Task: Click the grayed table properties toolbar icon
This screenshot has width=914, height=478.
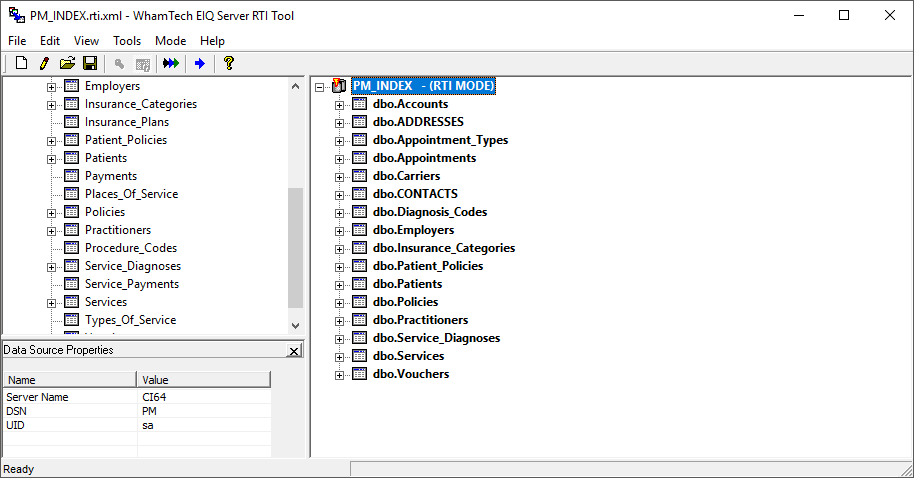Action: point(142,64)
